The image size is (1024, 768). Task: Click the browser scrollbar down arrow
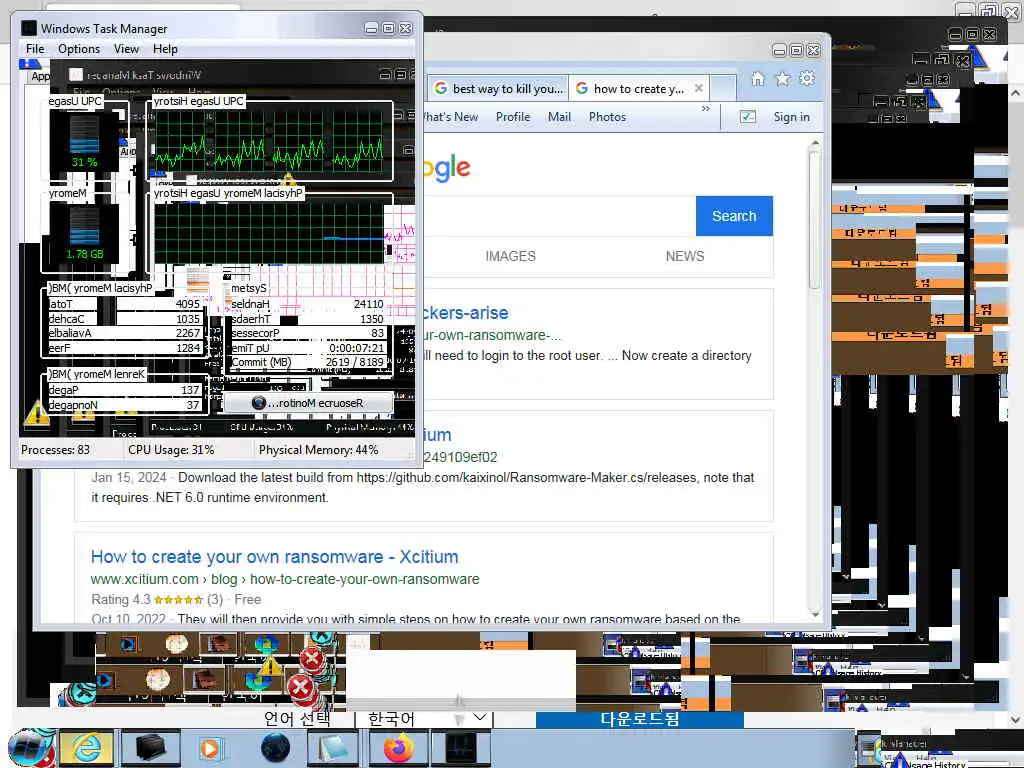tap(814, 614)
